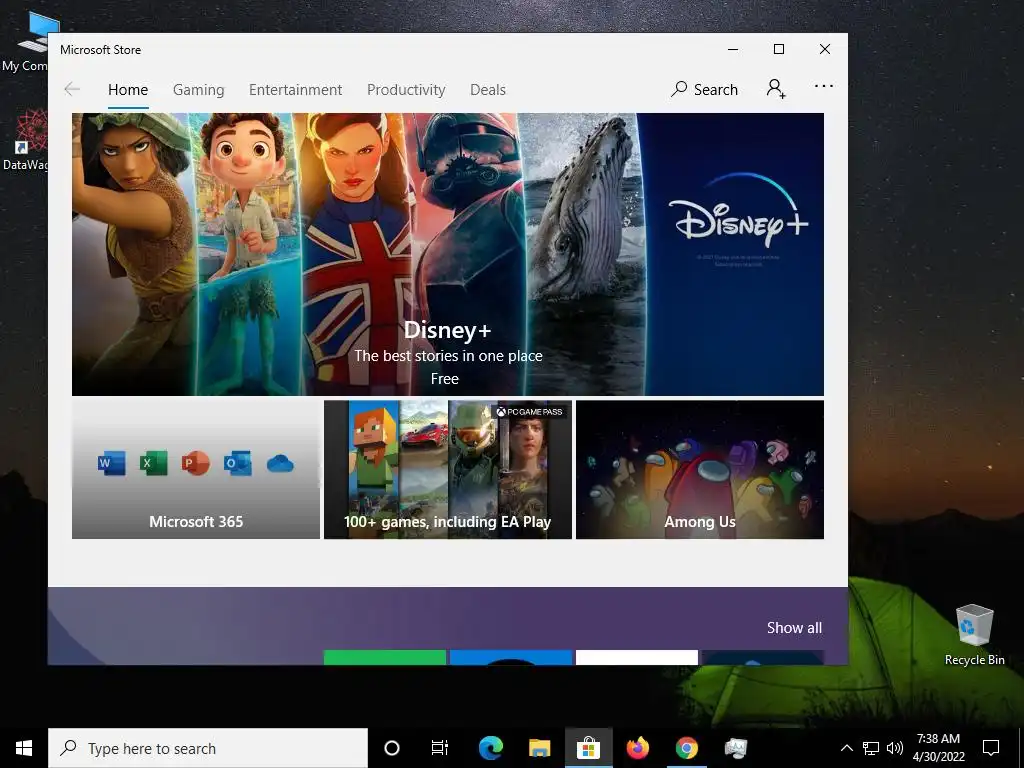Select the Recycle Bin desktop icon
Viewport: 1024px width, 768px height.
(974, 635)
